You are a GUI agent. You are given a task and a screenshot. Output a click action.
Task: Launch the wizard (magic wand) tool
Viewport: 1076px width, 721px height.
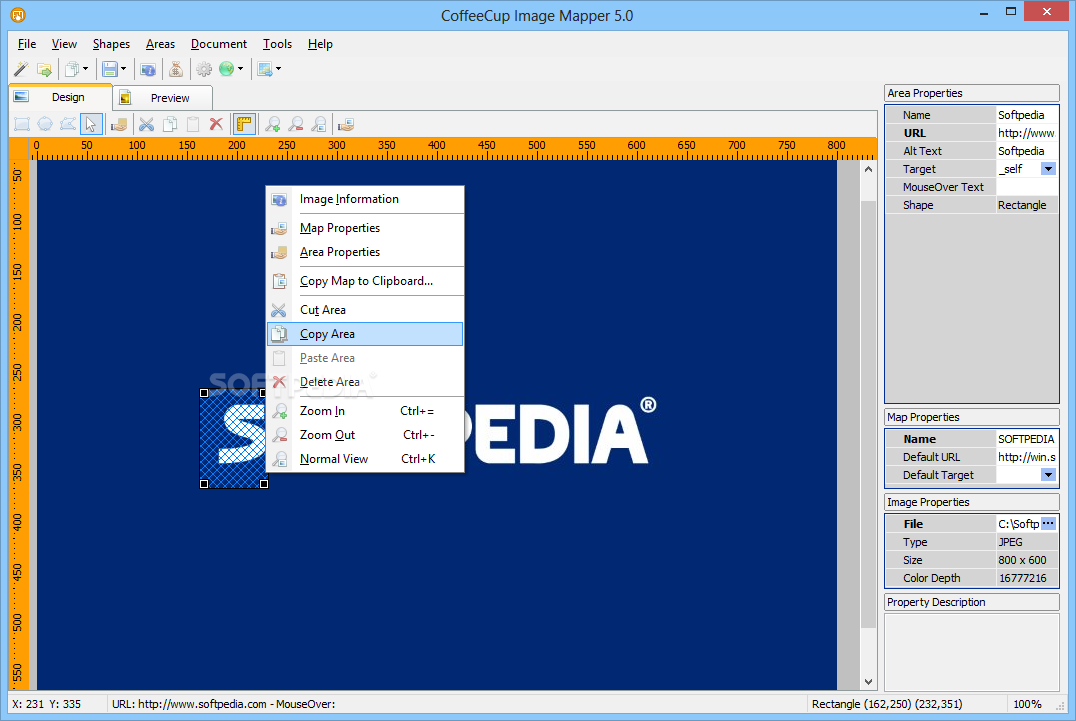pyautogui.click(x=21, y=69)
